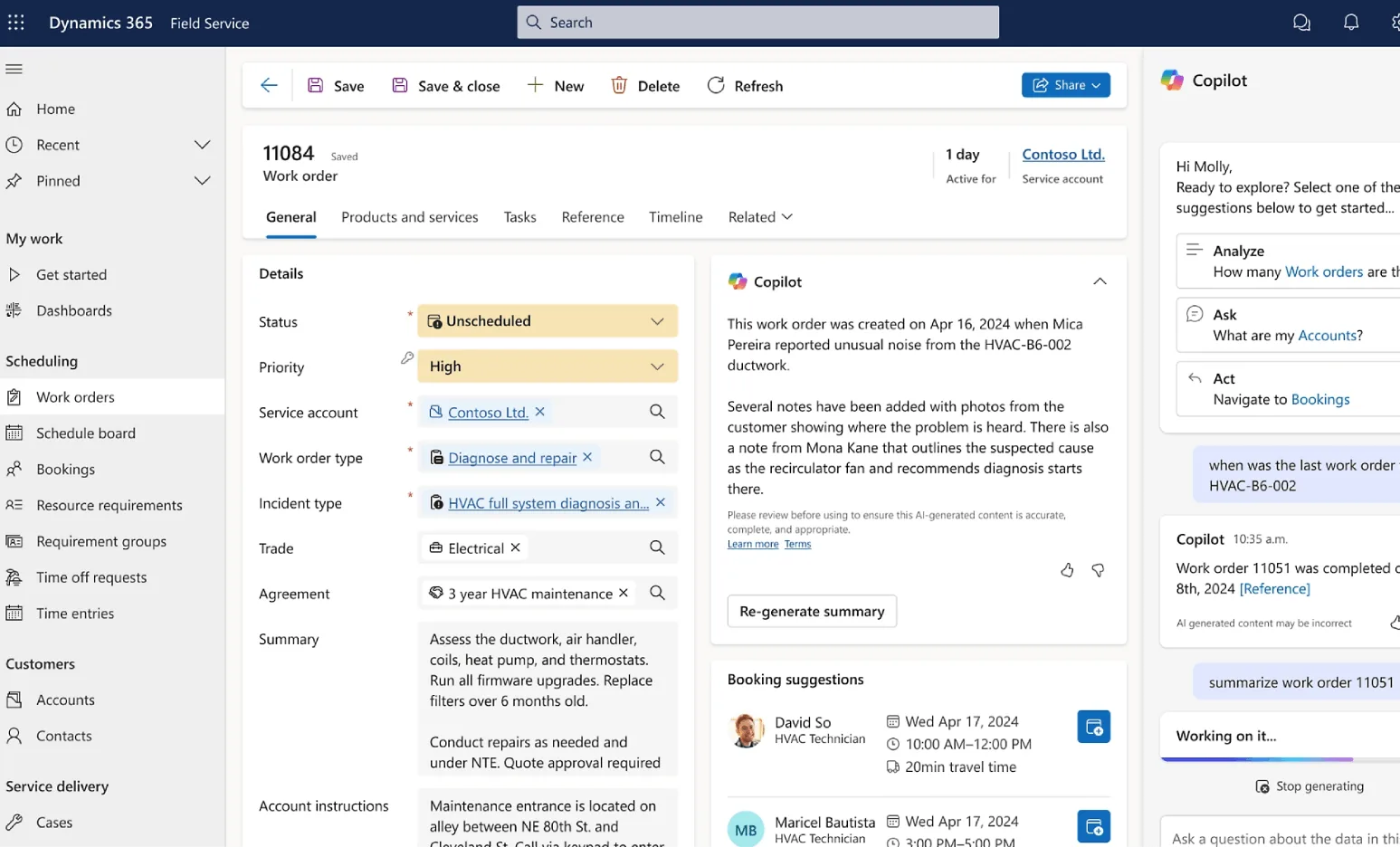Switch to Products and services tab
The width and height of the screenshot is (1400, 847).
click(x=410, y=217)
